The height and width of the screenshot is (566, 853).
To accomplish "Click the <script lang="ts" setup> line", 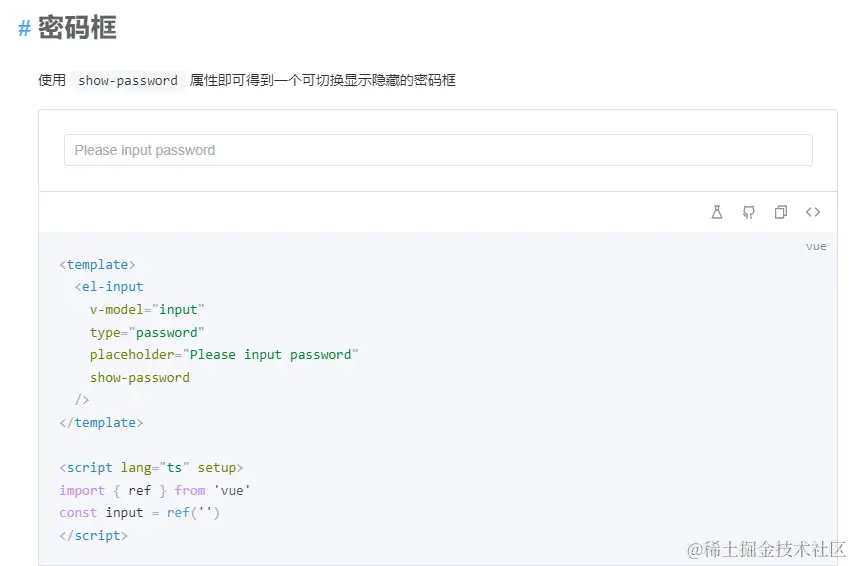I will coord(151,468).
